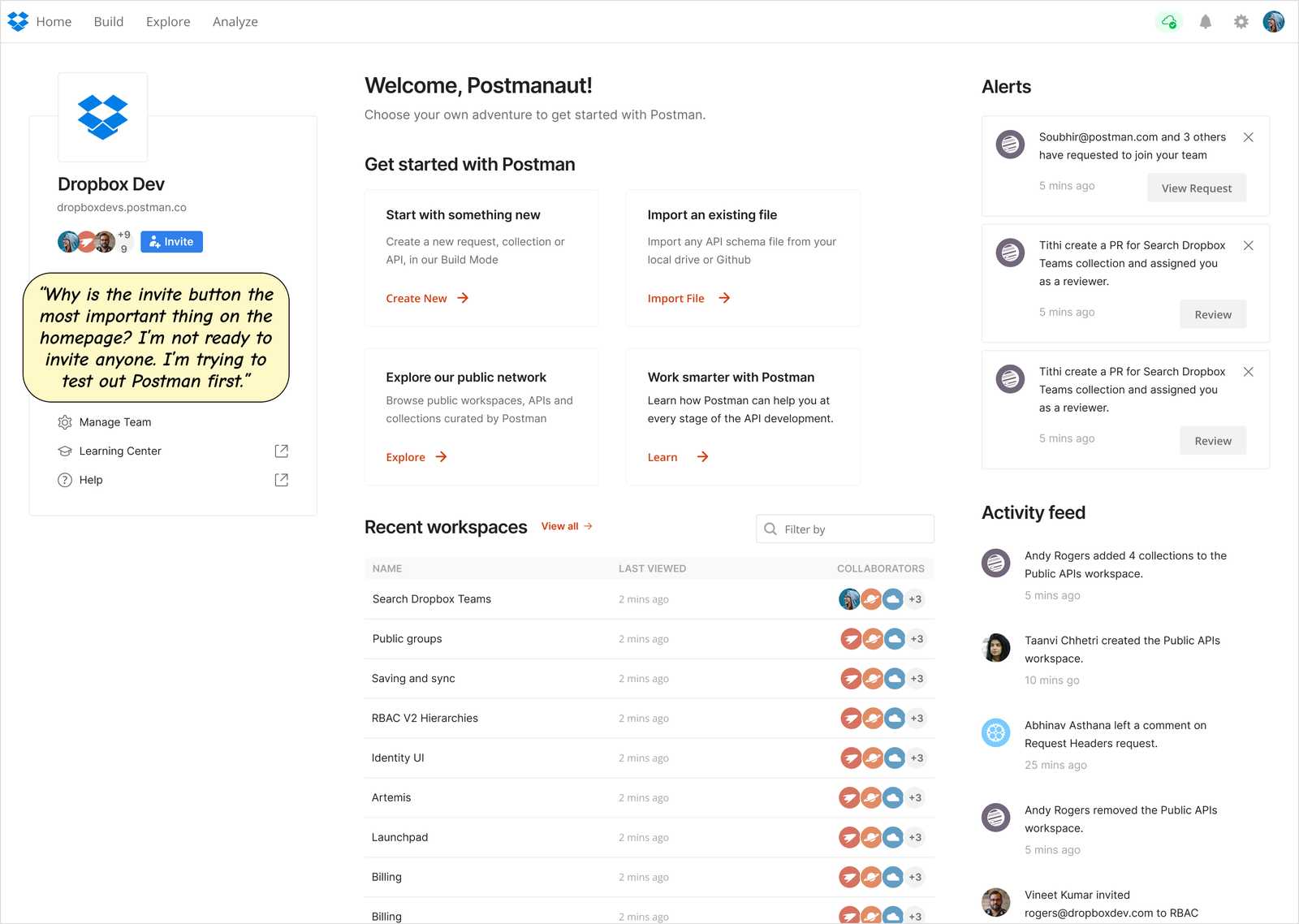Screen dimensions: 1299x924
Task: Click the arrow next to Explore
Action: click(x=441, y=457)
